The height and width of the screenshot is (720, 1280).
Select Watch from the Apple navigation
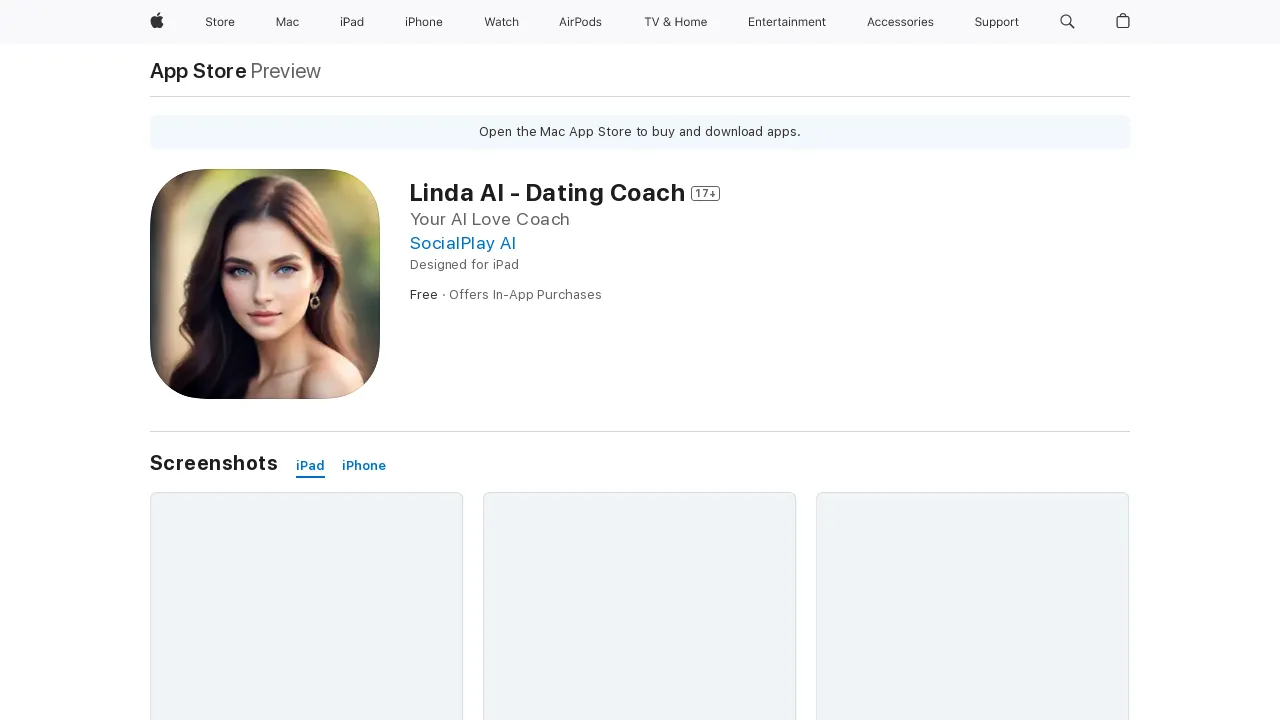(x=501, y=22)
